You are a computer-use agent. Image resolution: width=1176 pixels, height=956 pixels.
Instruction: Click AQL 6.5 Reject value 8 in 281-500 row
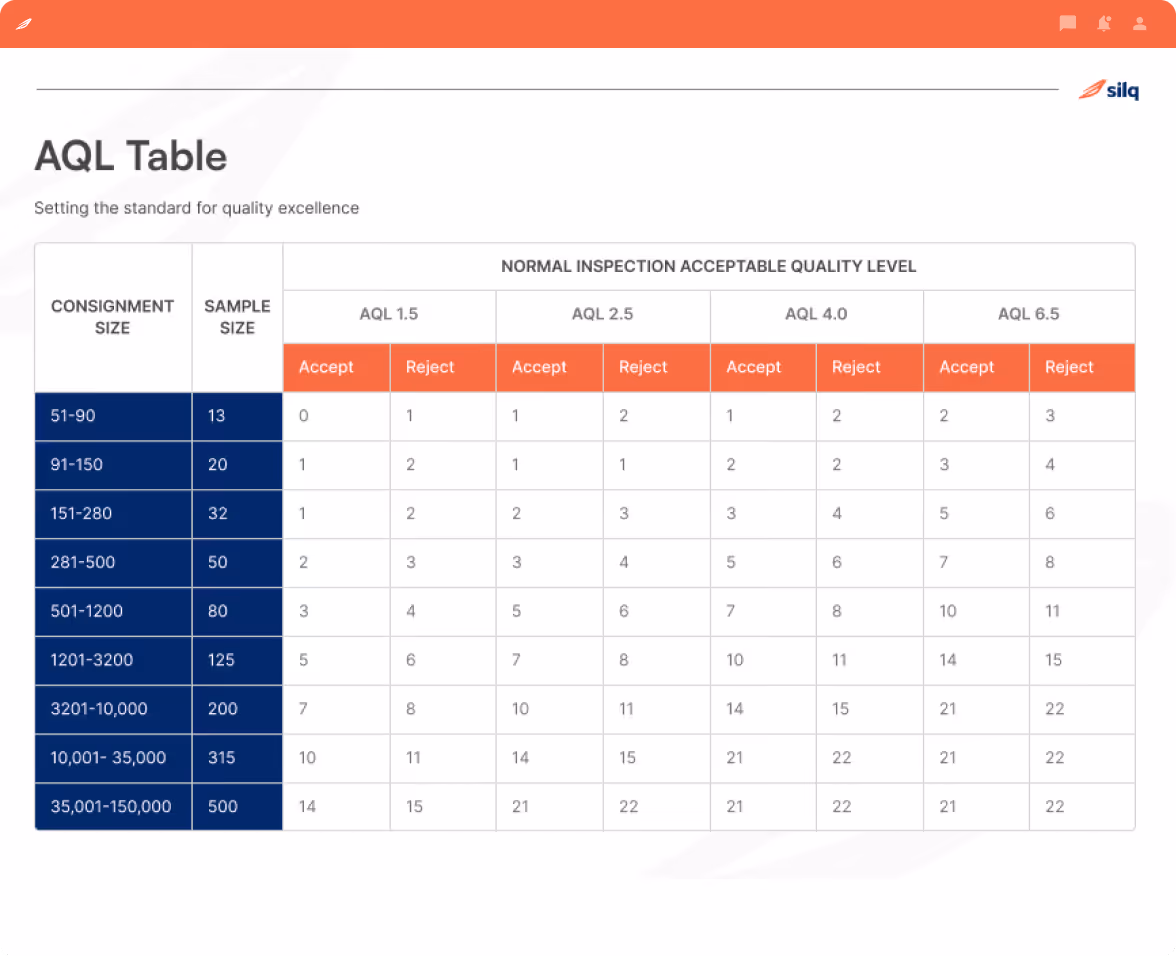click(x=1082, y=562)
